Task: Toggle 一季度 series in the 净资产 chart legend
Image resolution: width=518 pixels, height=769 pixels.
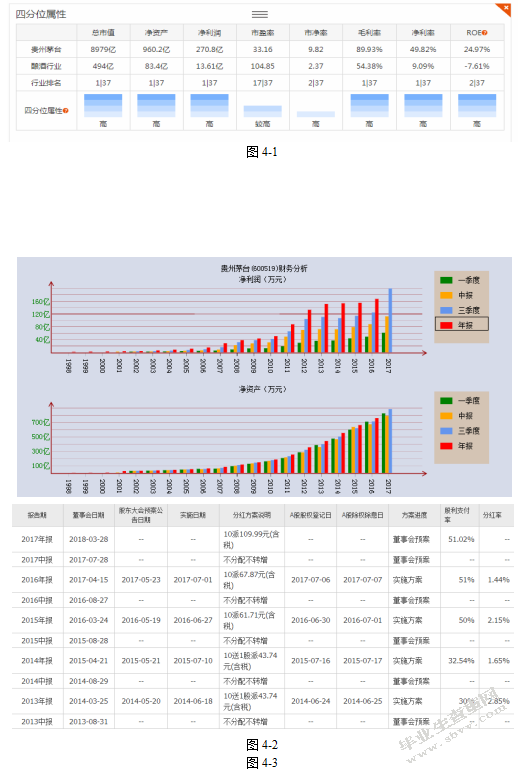Action: (x=461, y=401)
